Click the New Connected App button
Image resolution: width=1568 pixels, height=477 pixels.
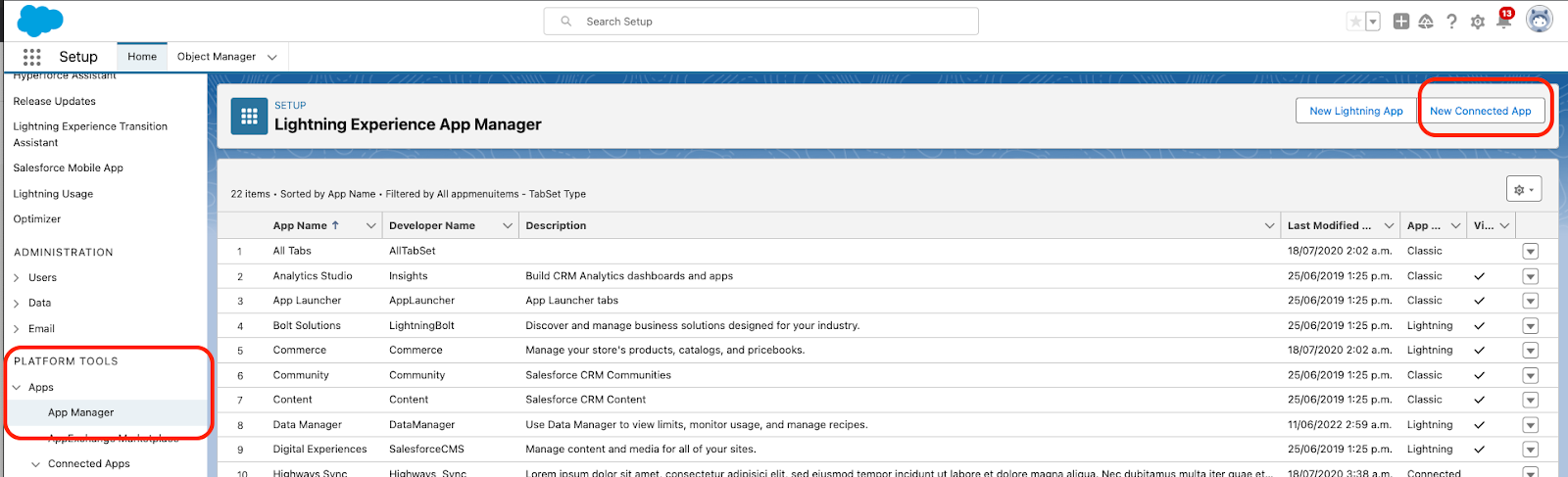pos(1480,111)
